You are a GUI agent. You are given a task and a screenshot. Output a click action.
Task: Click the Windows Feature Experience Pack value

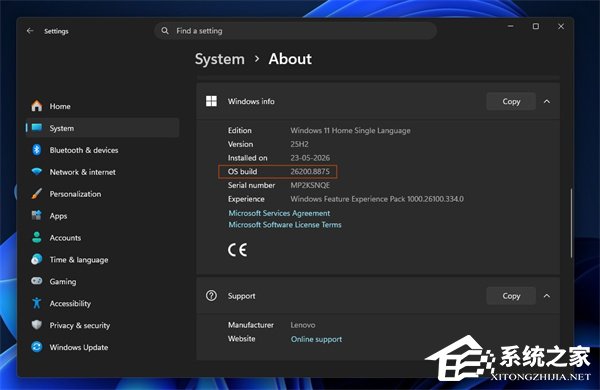click(377, 199)
